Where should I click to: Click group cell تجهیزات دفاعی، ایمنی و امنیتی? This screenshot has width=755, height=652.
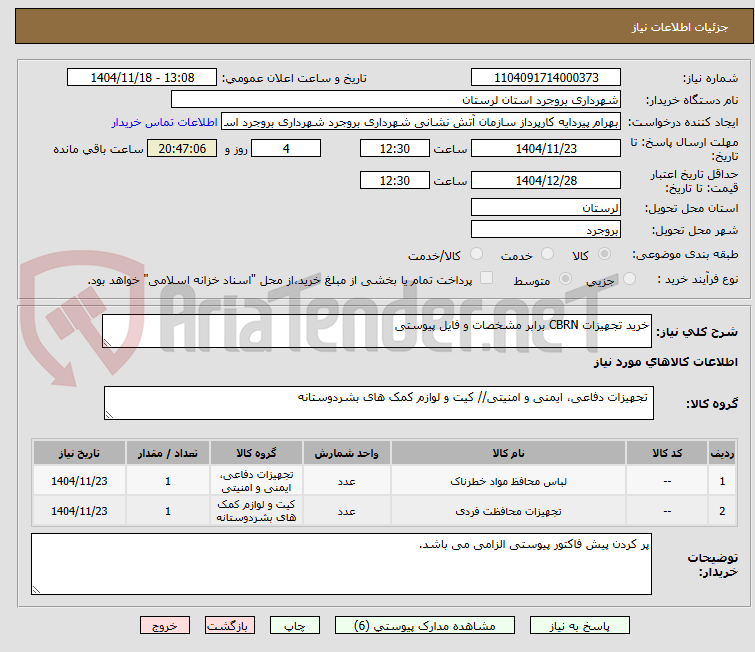(256, 481)
